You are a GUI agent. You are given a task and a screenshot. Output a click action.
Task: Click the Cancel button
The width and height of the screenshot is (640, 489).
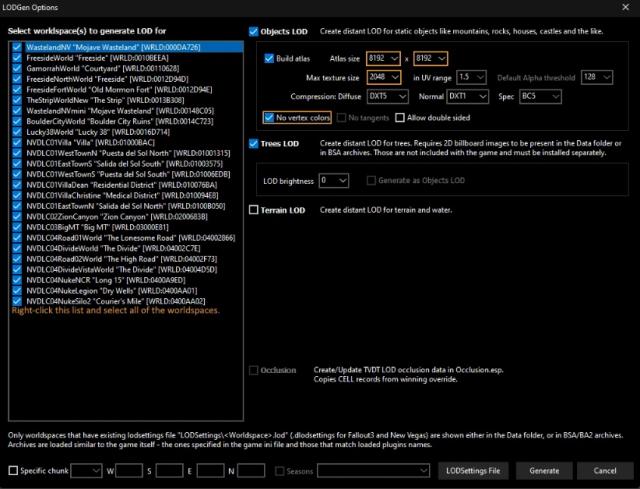(605, 471)
